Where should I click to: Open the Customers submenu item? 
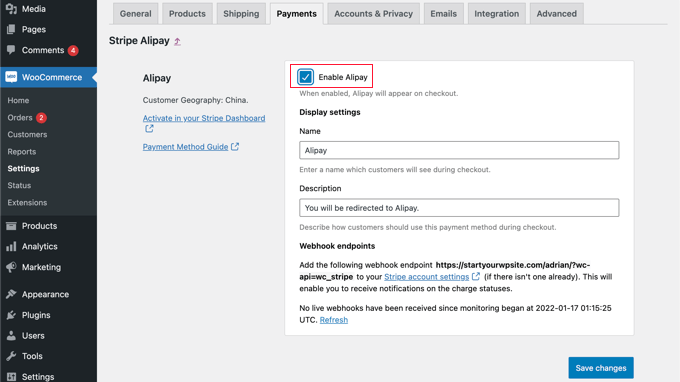(27, 134)
